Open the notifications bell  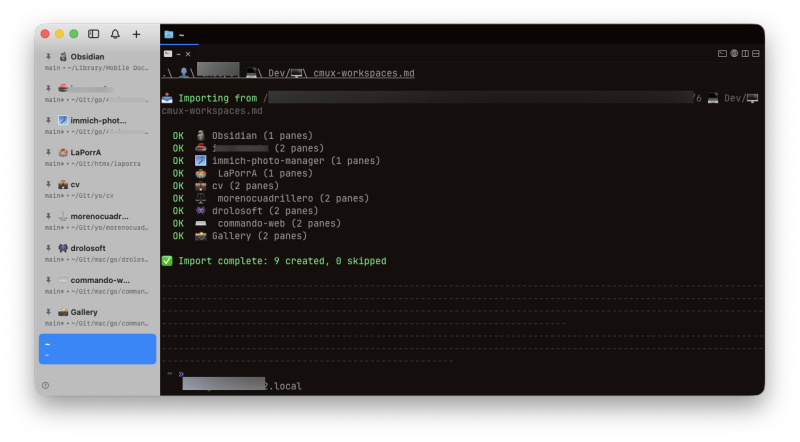pyautogui.click(x=115, y=34)
